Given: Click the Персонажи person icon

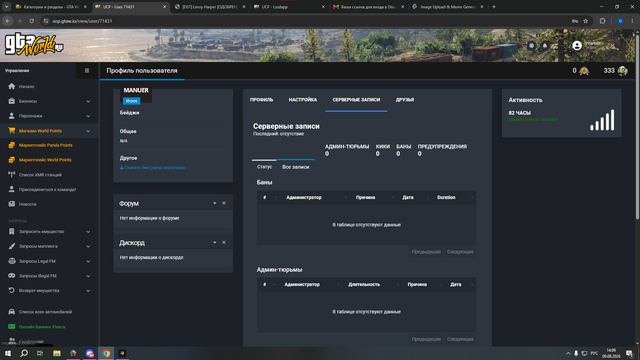Looking at the screenshot, I should coord(11,116).
